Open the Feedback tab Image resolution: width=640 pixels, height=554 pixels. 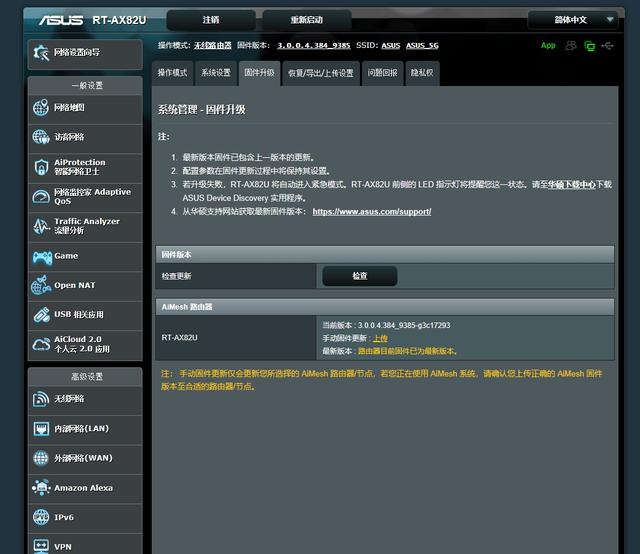(x=382, y=73)
